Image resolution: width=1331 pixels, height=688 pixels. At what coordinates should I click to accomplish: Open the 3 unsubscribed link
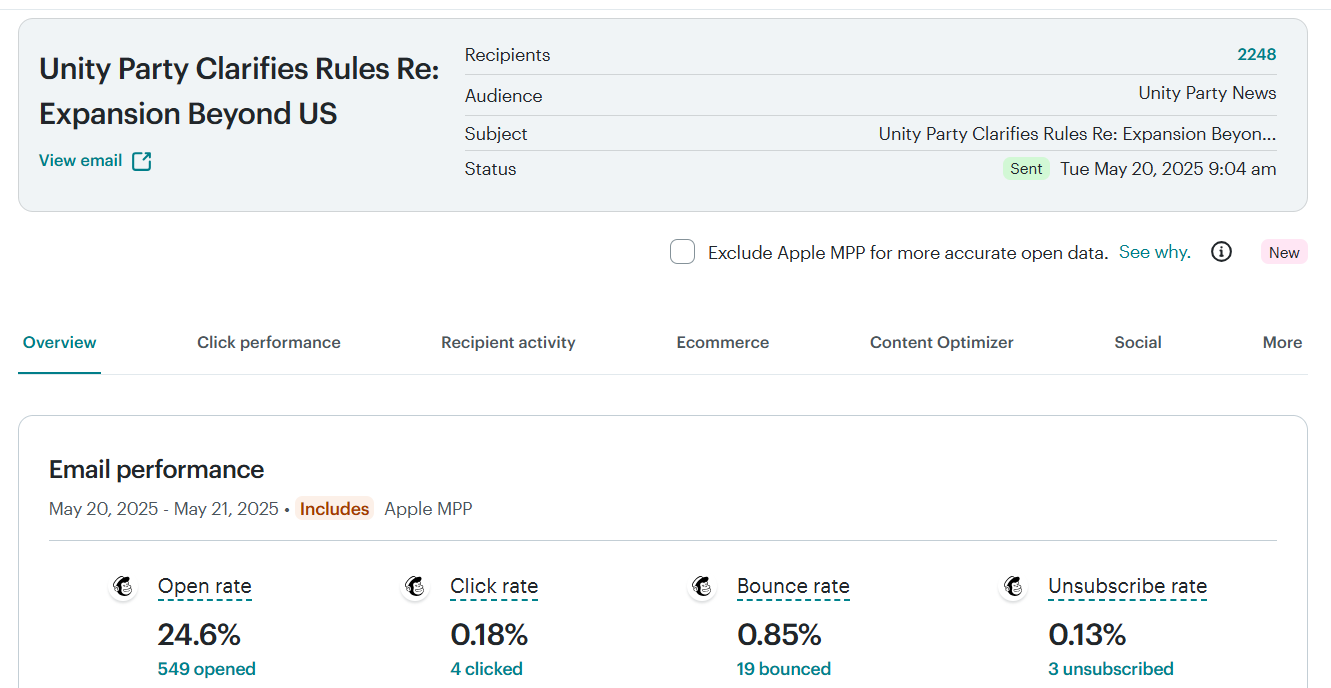point(1111,669)
